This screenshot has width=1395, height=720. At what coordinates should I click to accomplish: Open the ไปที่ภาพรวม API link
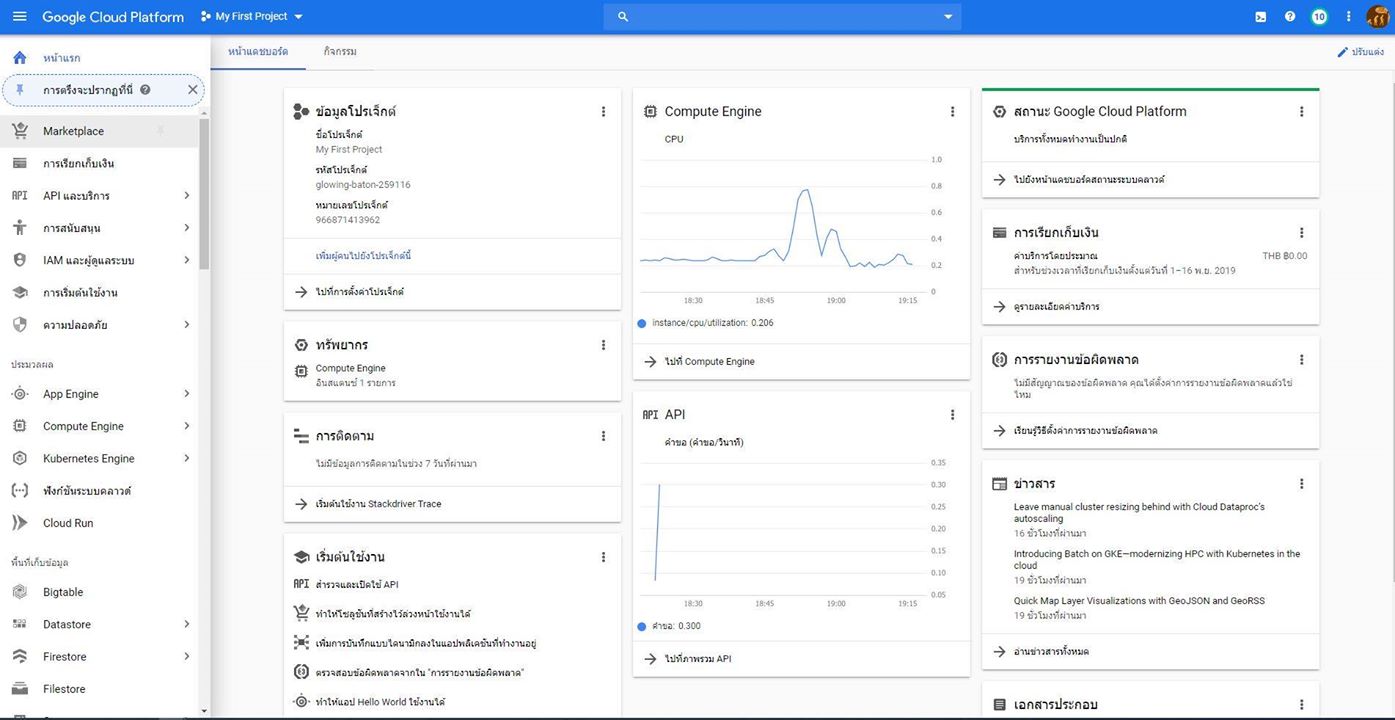click(x=698, y=659)
